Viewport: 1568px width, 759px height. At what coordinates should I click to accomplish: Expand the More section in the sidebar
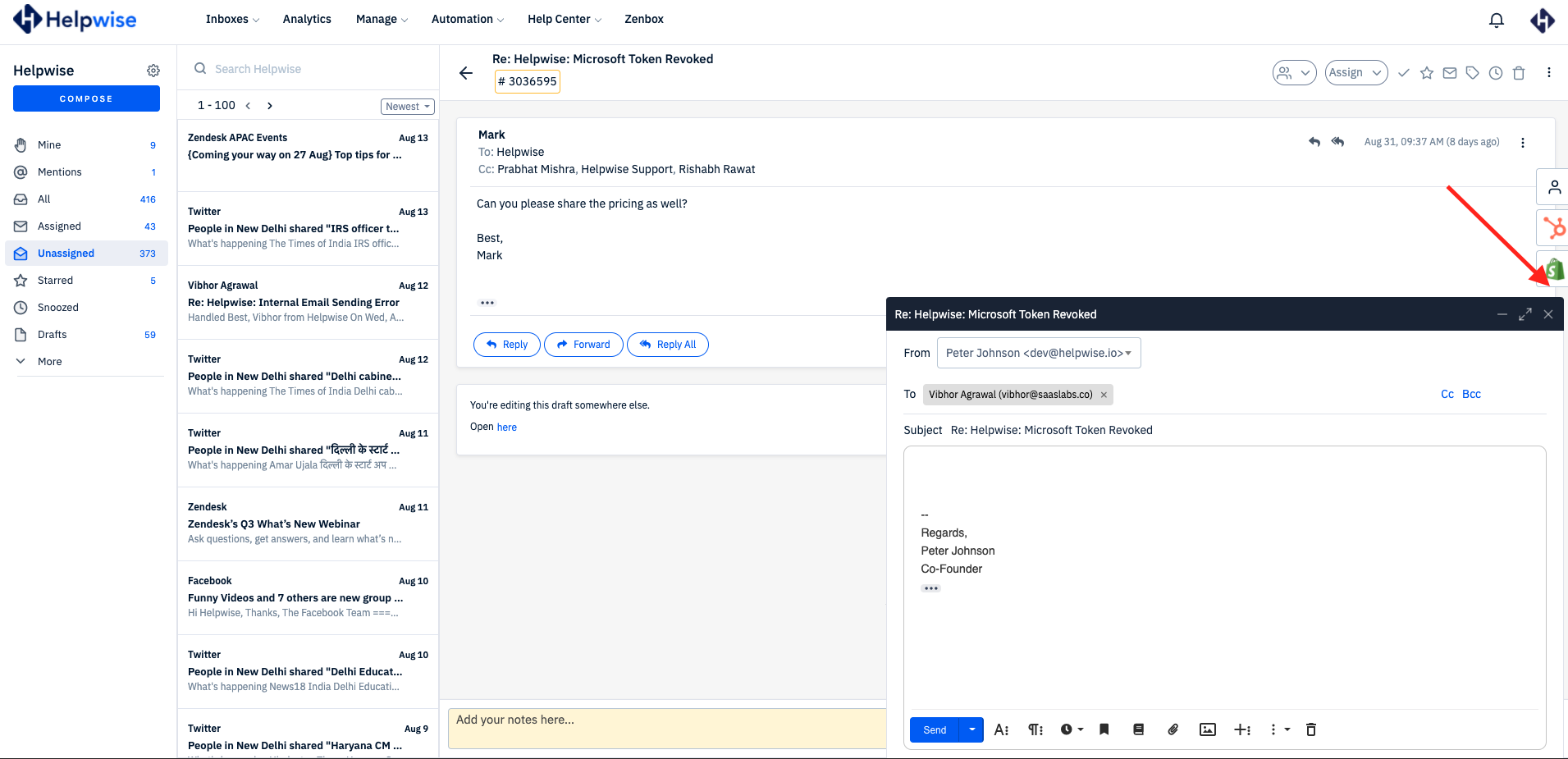tap(49, 361)
